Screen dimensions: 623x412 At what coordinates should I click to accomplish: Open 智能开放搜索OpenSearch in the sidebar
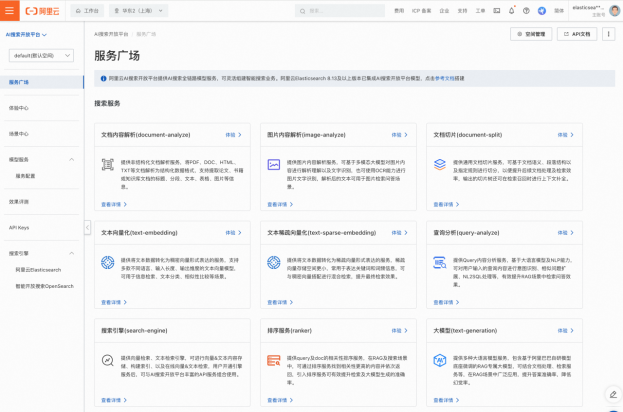click(x=42, y=286)
